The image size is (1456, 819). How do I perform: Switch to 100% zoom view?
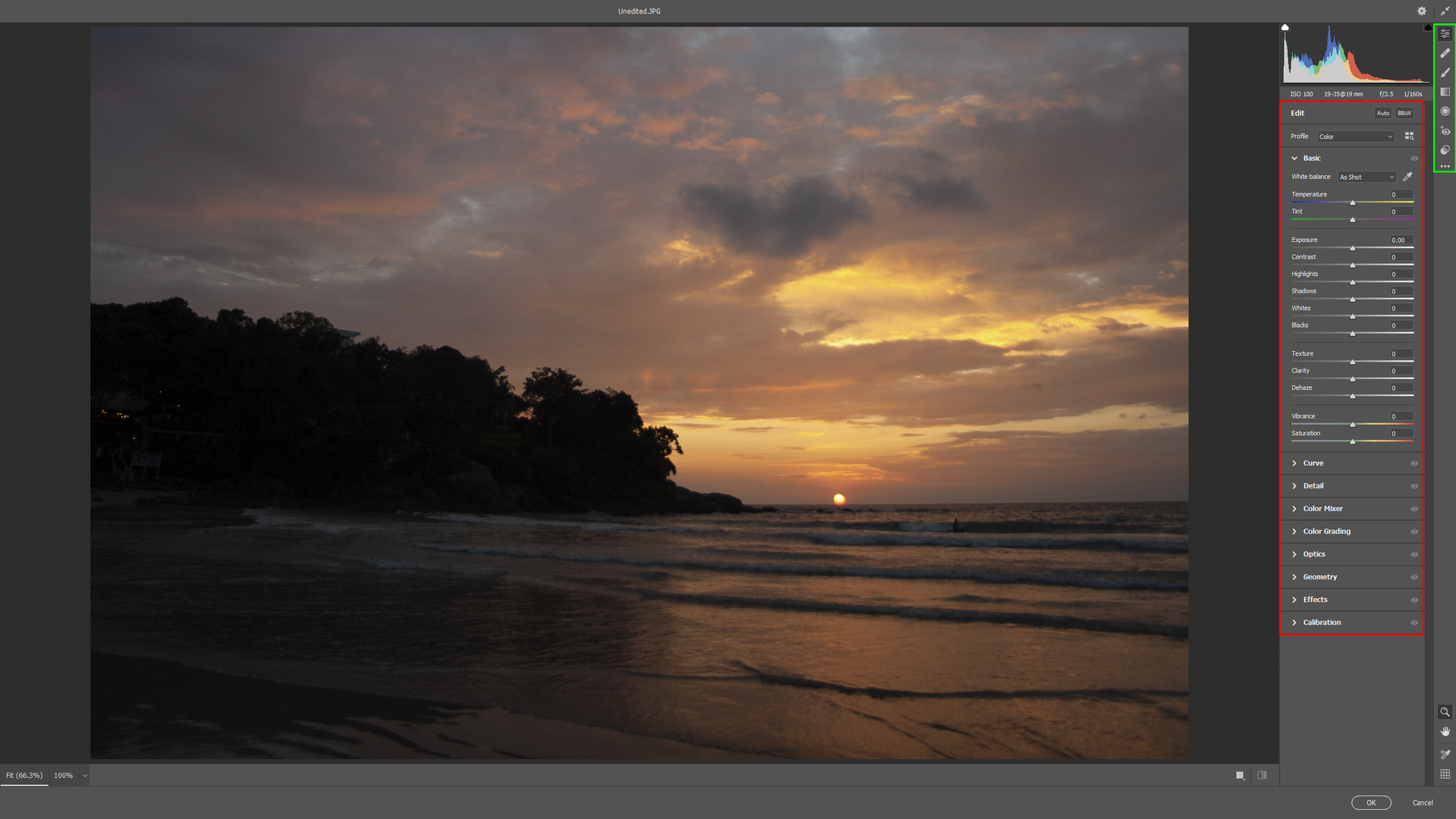tap(64, 775)
